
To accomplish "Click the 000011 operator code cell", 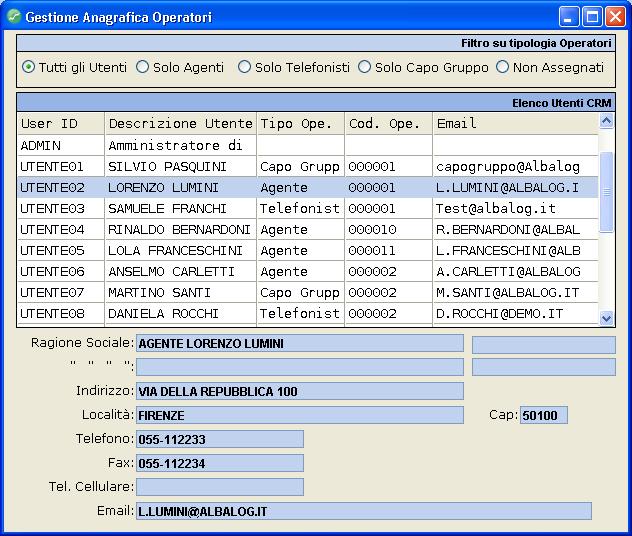I will [389, 250].
